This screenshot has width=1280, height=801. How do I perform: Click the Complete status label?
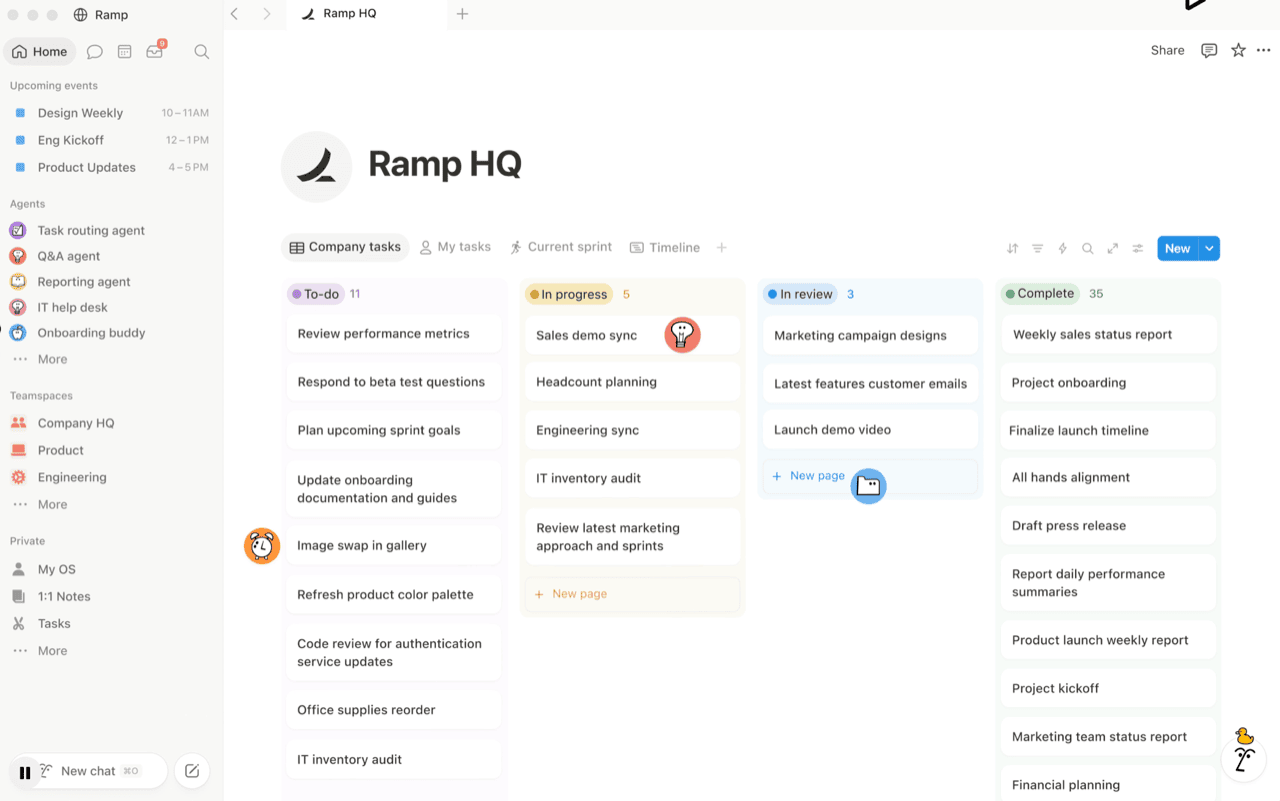[x=1040, y=293]
